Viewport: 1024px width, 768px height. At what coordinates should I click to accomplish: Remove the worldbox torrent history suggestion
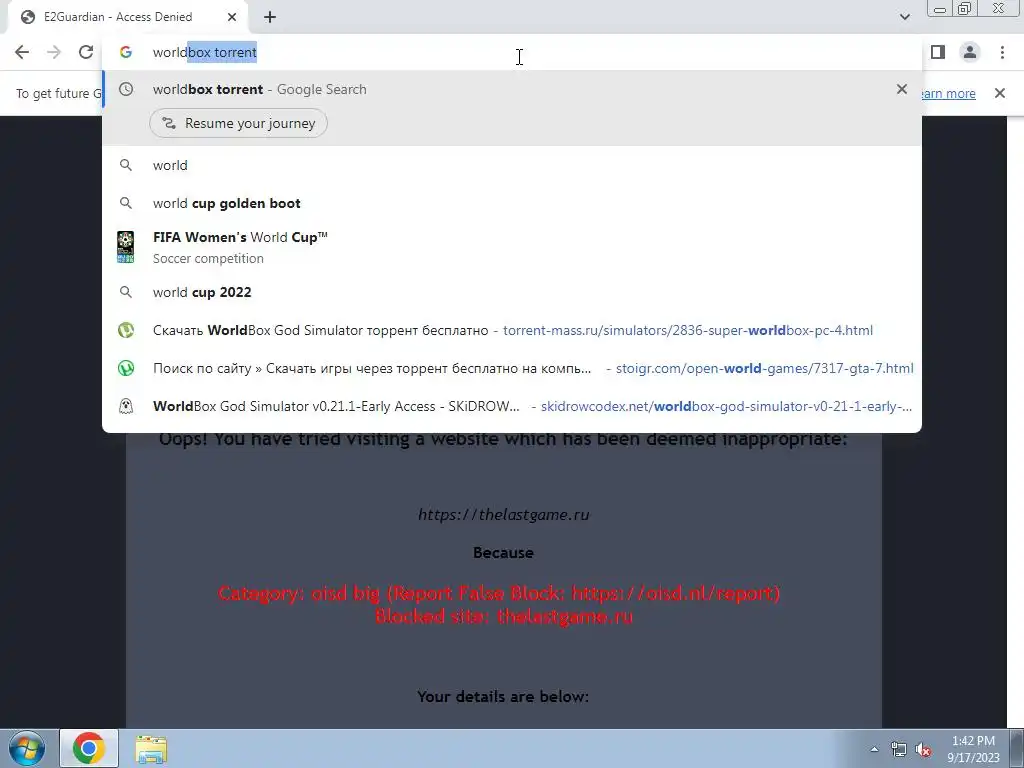coord(902,89)
